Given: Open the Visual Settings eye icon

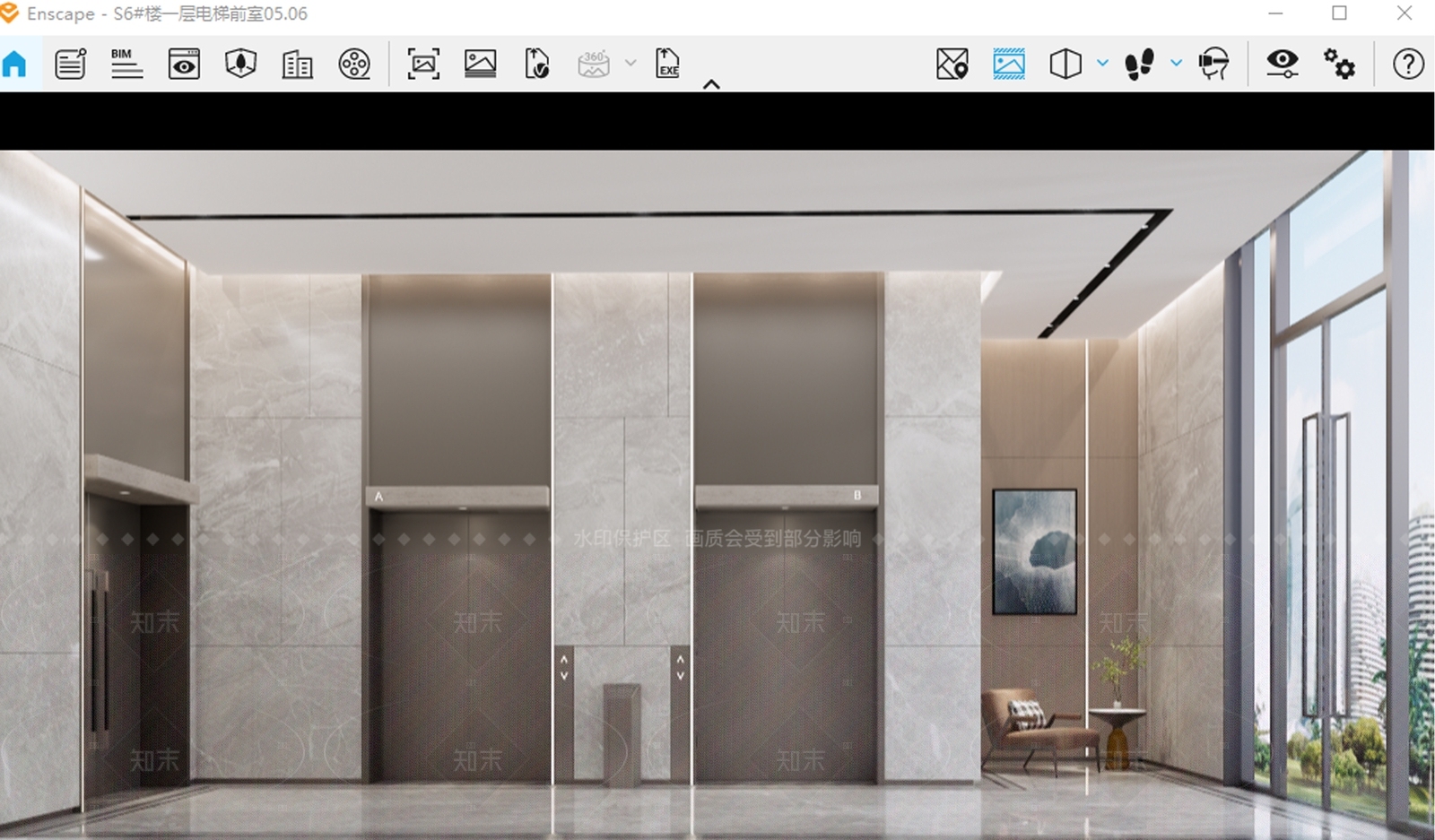Looking at the screenshot, I should pyautogui.click(x=1283, y=64).
